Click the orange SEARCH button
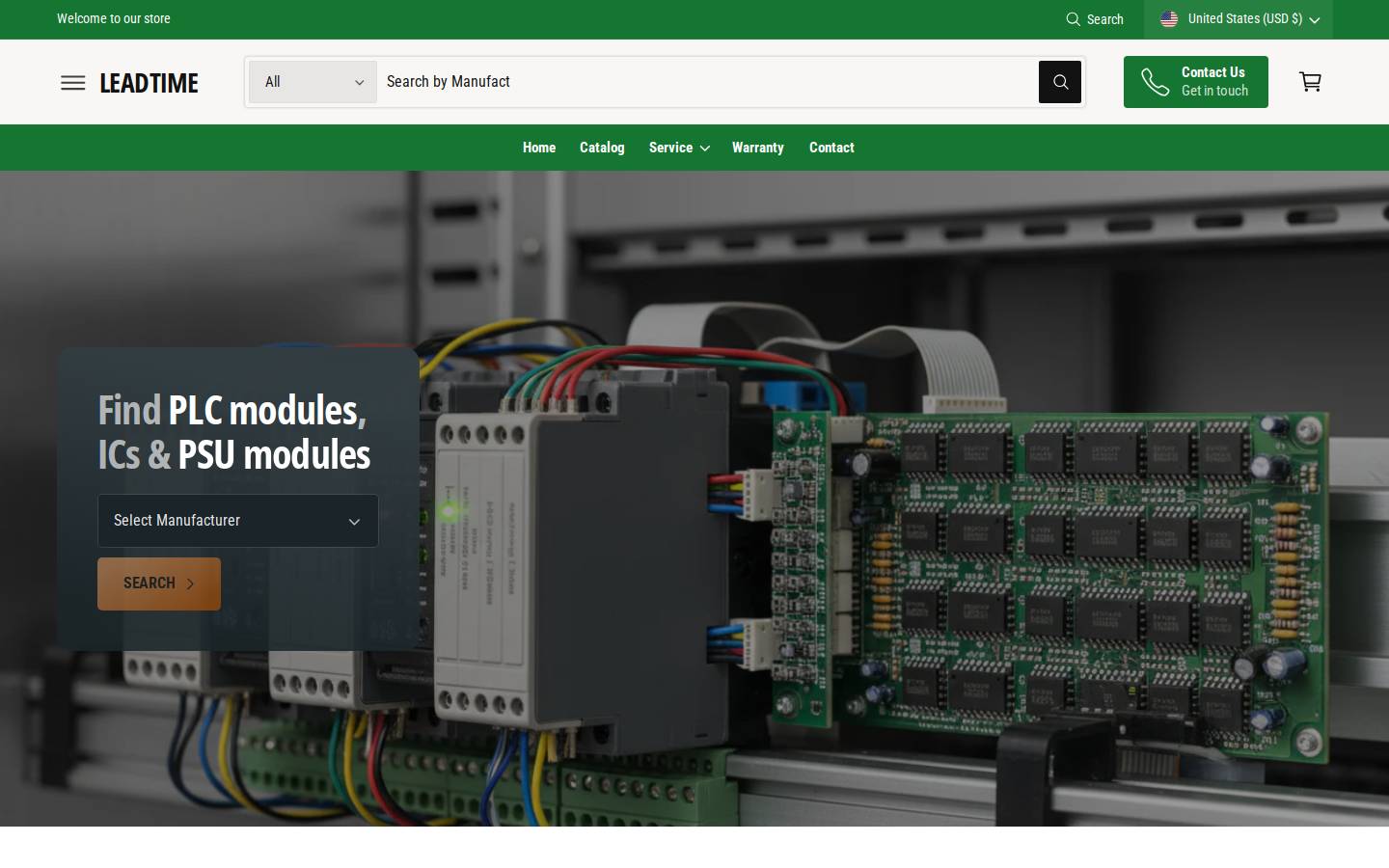The height and width of the screenshot is (868, 1389). 159,583
